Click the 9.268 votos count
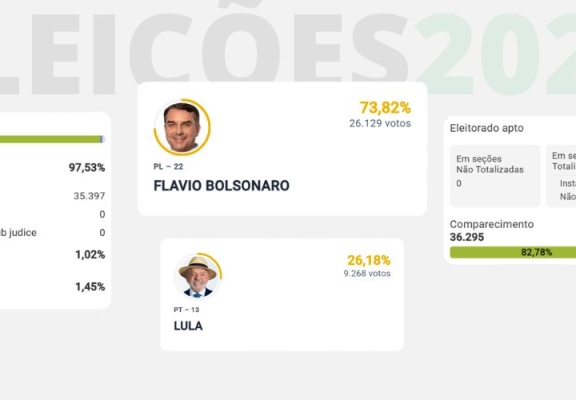Image resolution: width=576 pixels, height=400 pixels. tap(367, 274)
